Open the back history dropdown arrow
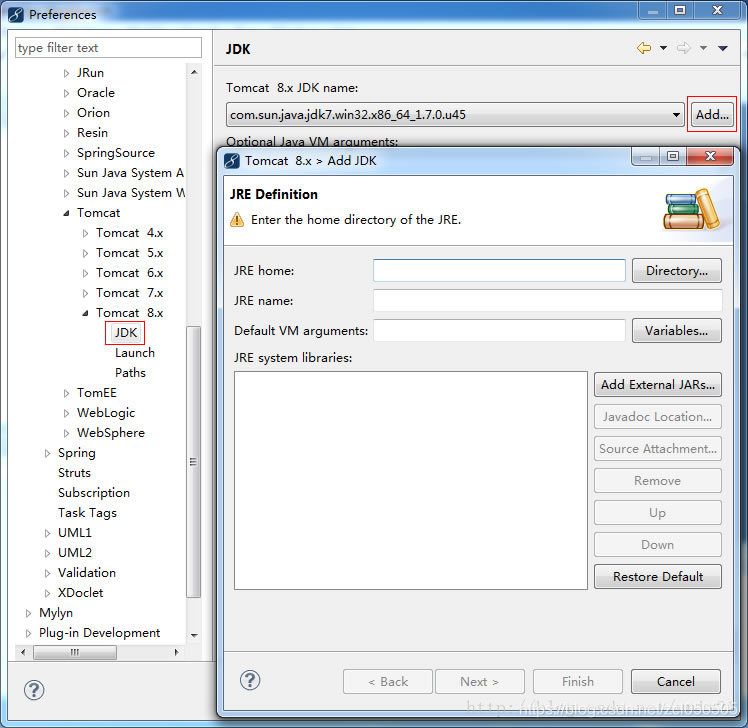Viewport: 748px width, 728px height. point(664,48)
